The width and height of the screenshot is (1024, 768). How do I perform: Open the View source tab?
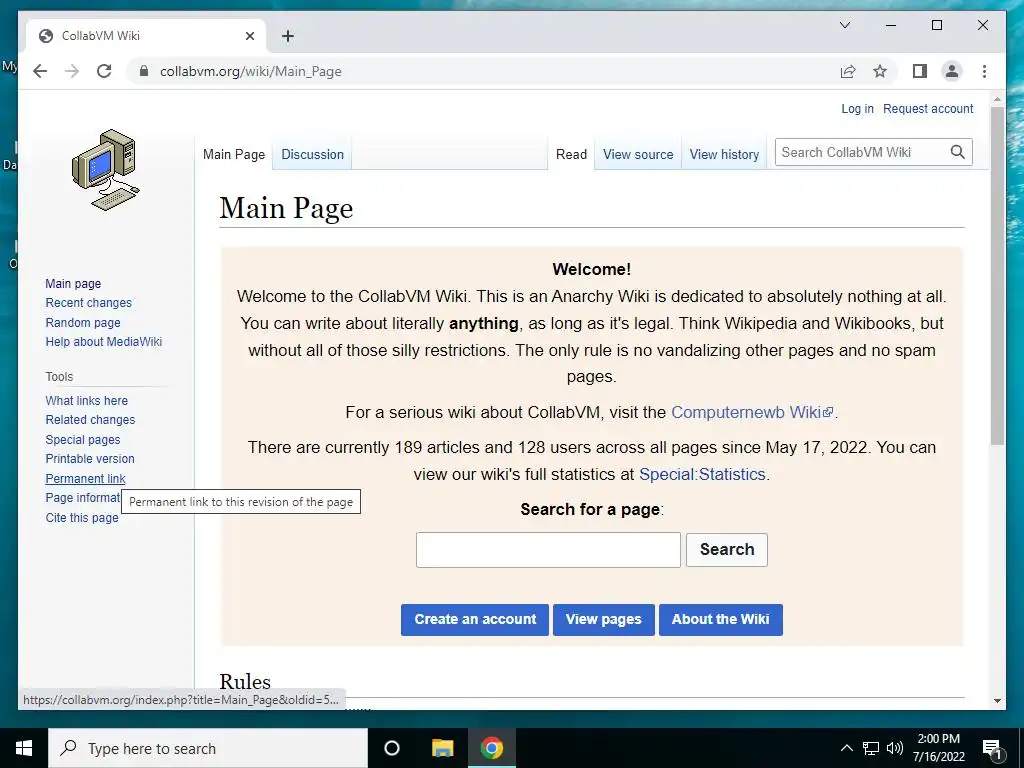click(x=638, y=154)
